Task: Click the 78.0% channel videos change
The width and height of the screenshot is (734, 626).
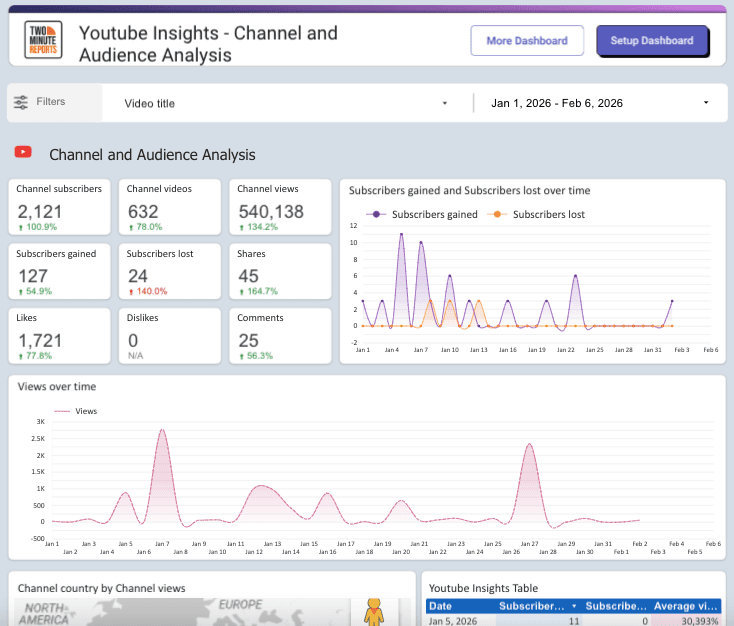Action: pos(146,227)
